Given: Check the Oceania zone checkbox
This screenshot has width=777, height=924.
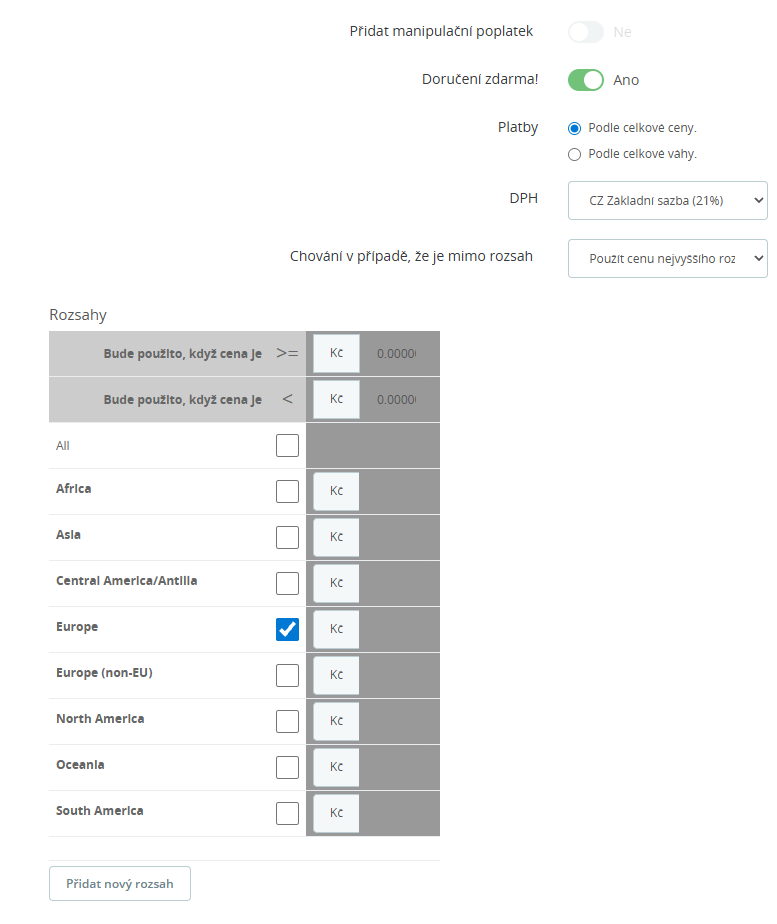Looking at the screenshot, I should point(287,767).
